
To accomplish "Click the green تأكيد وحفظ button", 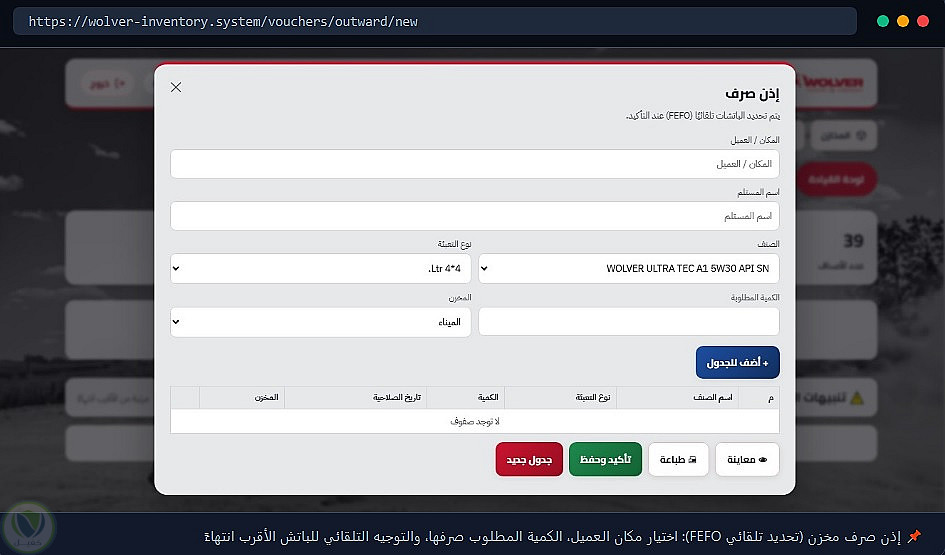I will [x=605, y=459].
